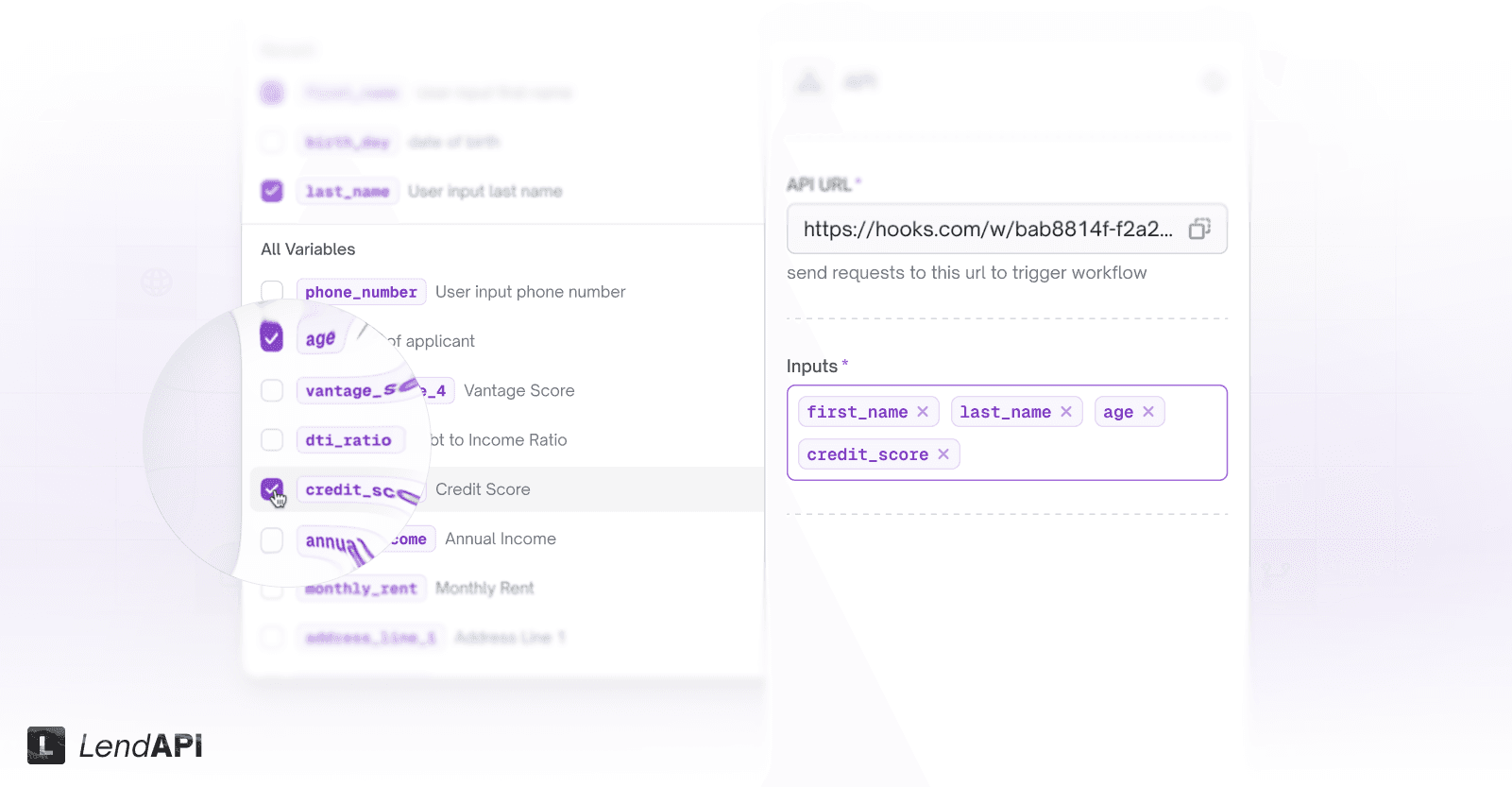1512x787 pixels.
Task: Check the monthly_rent variable
Action: (271, 588)
